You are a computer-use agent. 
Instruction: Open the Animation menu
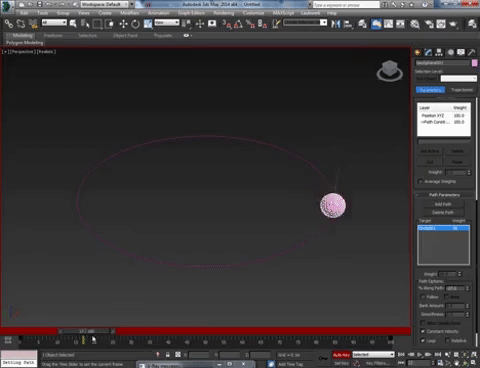159,13
